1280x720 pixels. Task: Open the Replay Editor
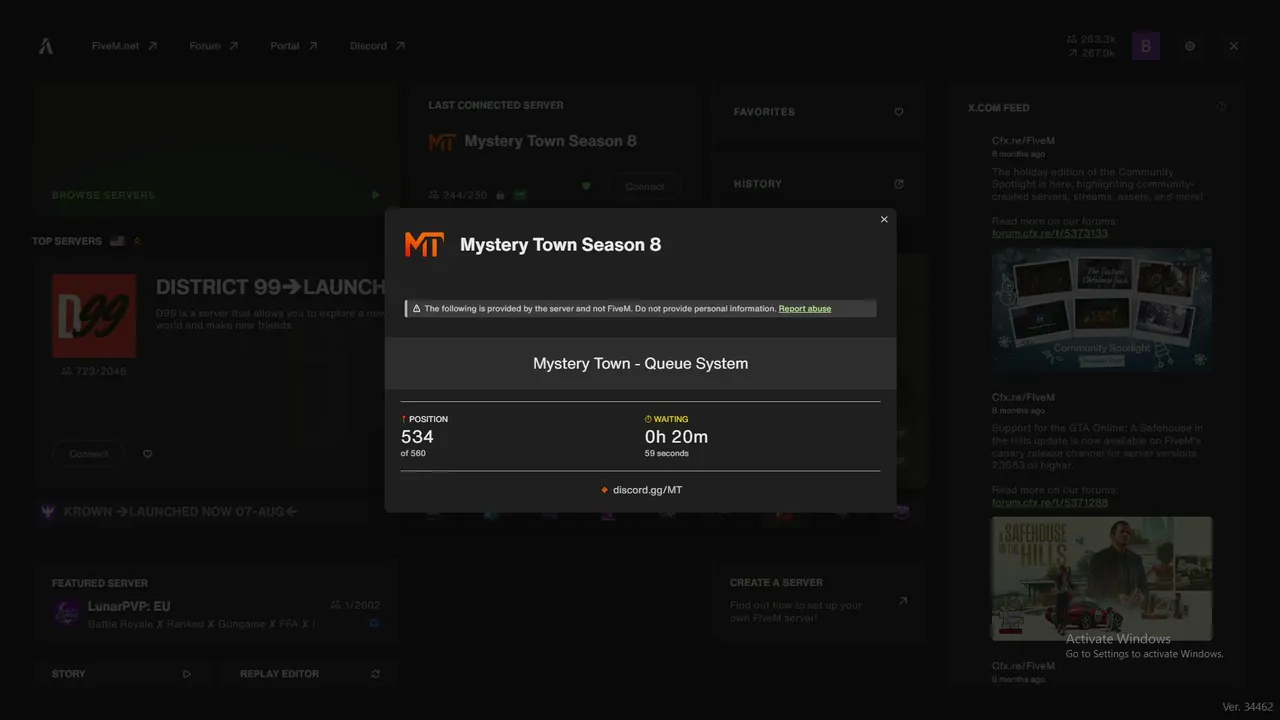point(310,674)
